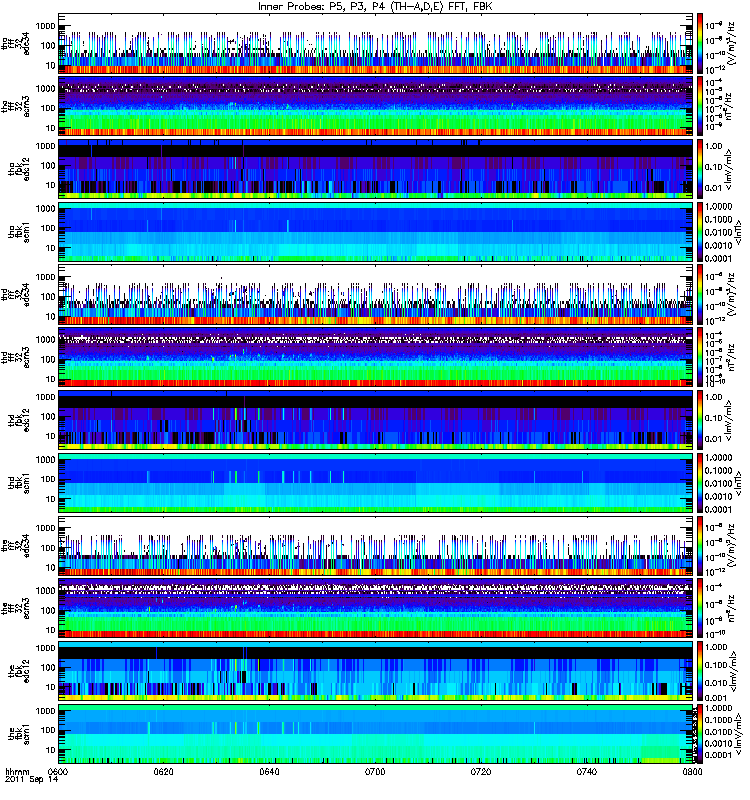Click the '0.001' colorbar value of the-probe fbk edc12

[x=714, y=698]
